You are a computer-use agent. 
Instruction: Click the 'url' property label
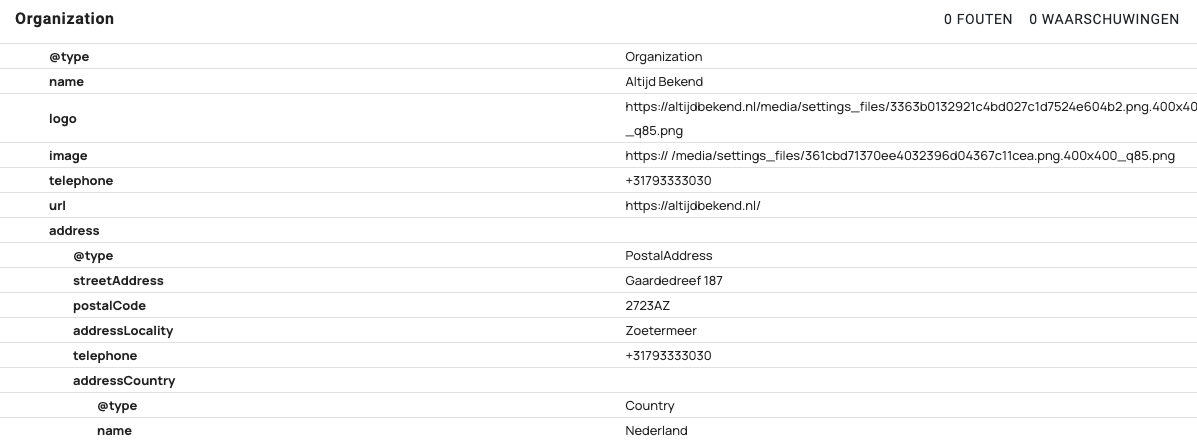tap(57, 206)
